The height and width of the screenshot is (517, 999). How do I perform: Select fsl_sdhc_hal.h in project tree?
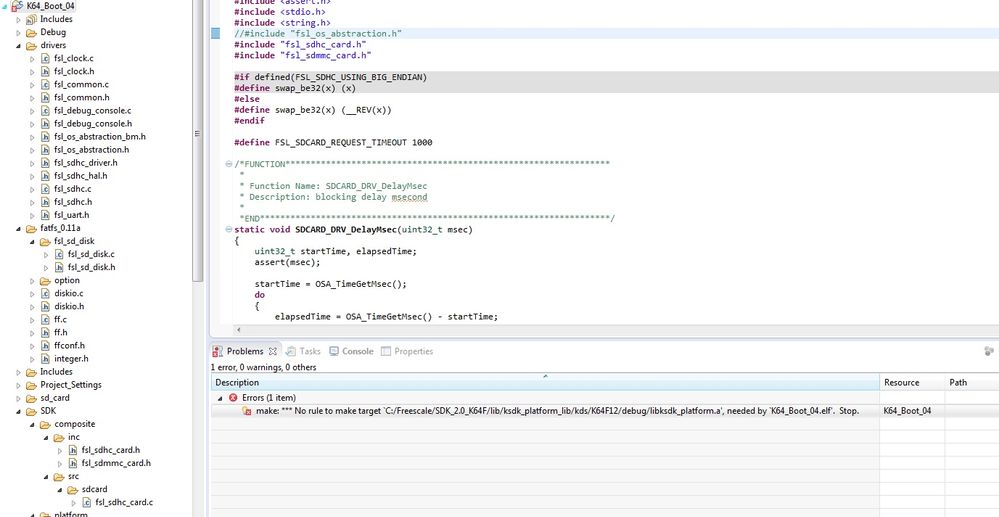[x=80, y=176]
